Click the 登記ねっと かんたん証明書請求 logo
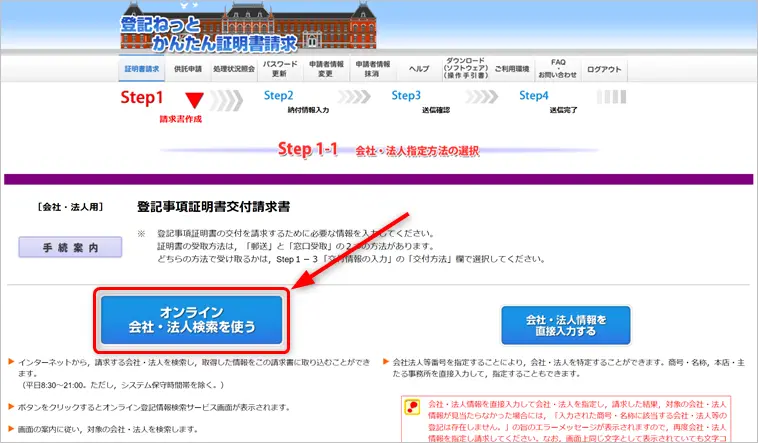Image resolution: width=758 pixels, height=443 pixels. point(208,31)
